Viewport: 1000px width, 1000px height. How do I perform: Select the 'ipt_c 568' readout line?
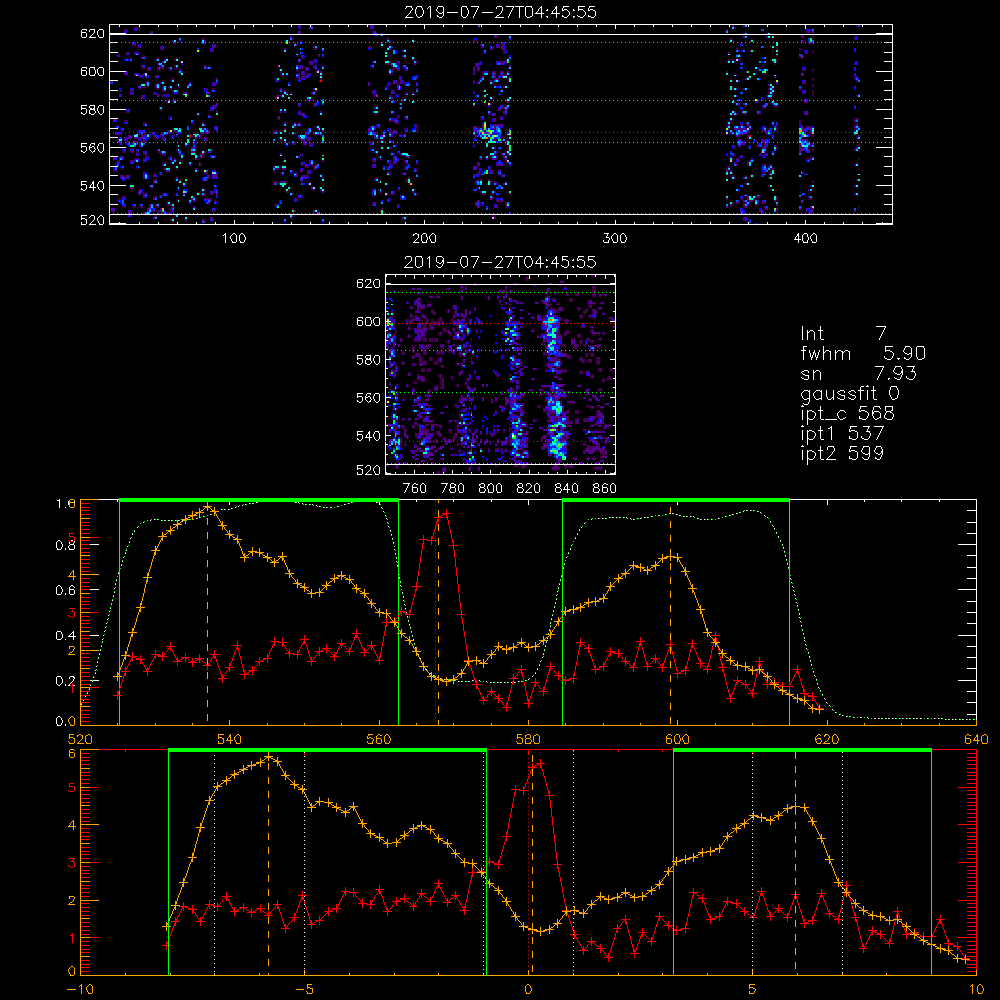(x=848, y=414)
